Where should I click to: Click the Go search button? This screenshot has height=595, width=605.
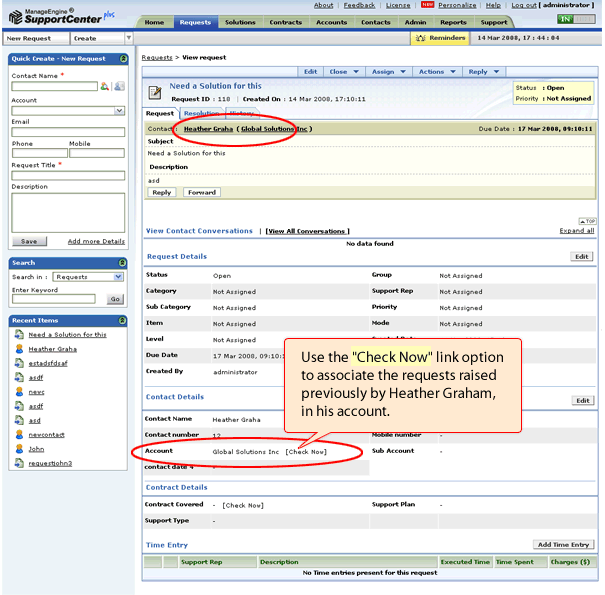point(115,299)
